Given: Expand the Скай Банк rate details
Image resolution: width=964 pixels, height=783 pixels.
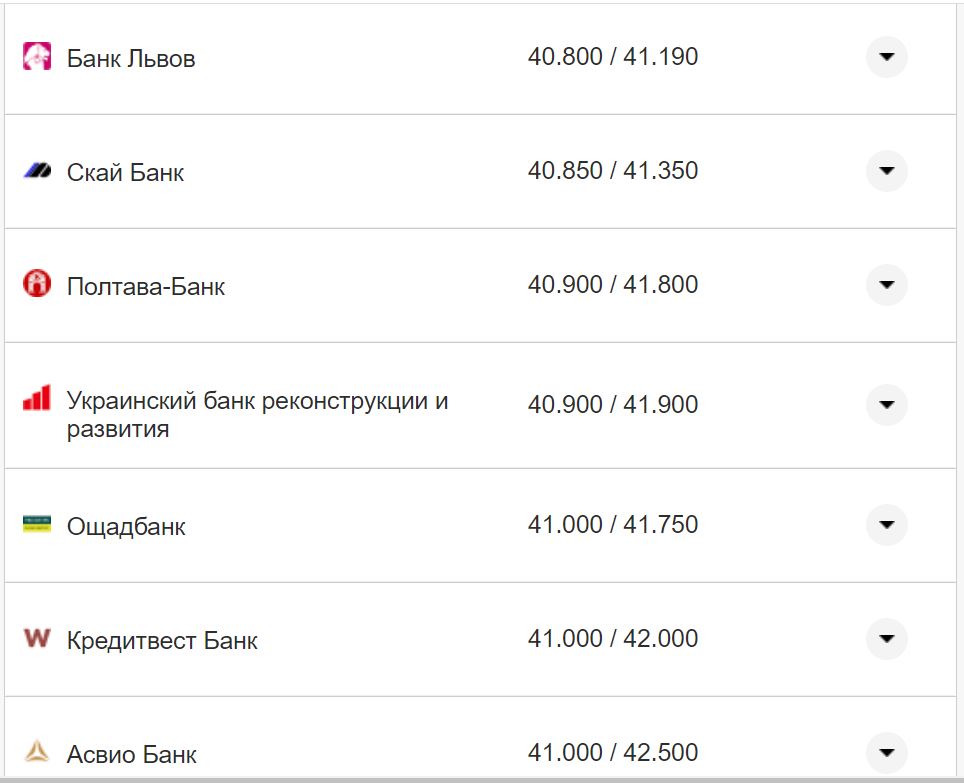Looking at the screenshot, I should pos(886,171).
